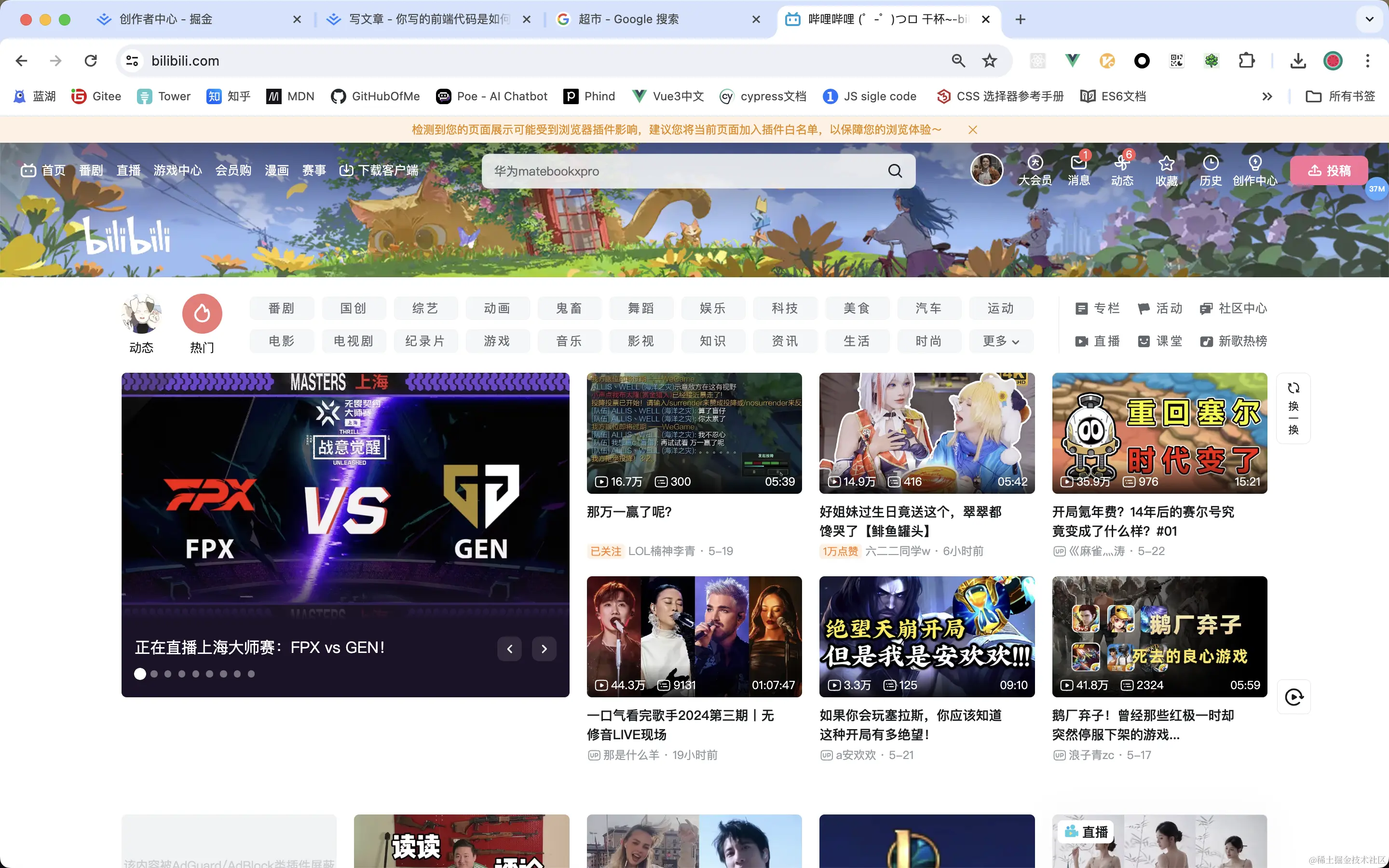This screenshot has height=868, width=1389.
Task: Open the Poe - AI Chatbot bookmark
Action: (492, 96)
